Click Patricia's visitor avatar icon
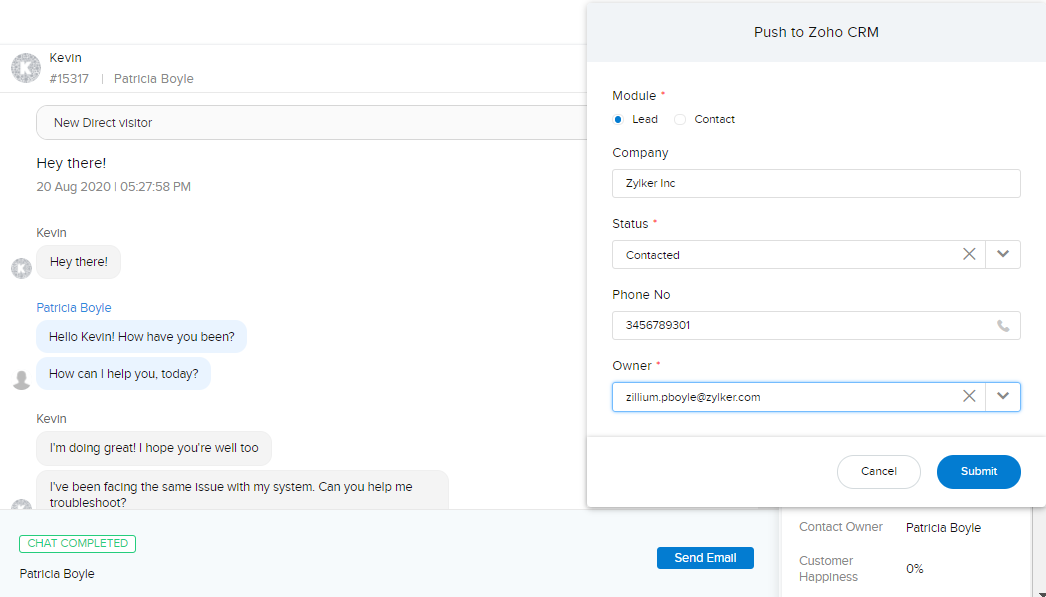The height and width of the screenshot is (597, 1046). click(x=21, y=379)
